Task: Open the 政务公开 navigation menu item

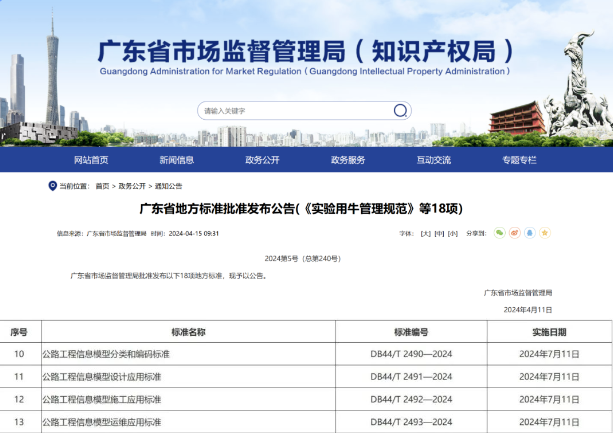Action: 262,160
